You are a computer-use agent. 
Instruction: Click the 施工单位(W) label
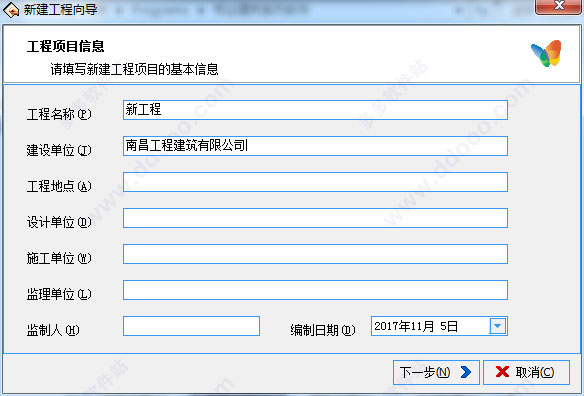point(59,258)
